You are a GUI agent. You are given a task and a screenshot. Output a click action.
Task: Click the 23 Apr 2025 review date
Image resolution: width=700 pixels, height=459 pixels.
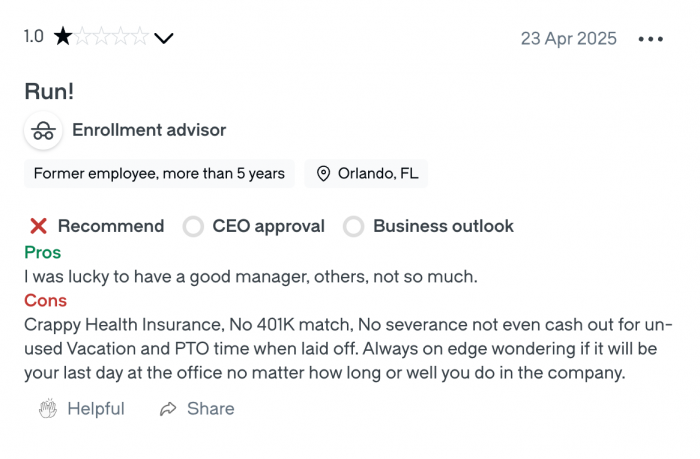pyautogui.click(x=568, y=39)
